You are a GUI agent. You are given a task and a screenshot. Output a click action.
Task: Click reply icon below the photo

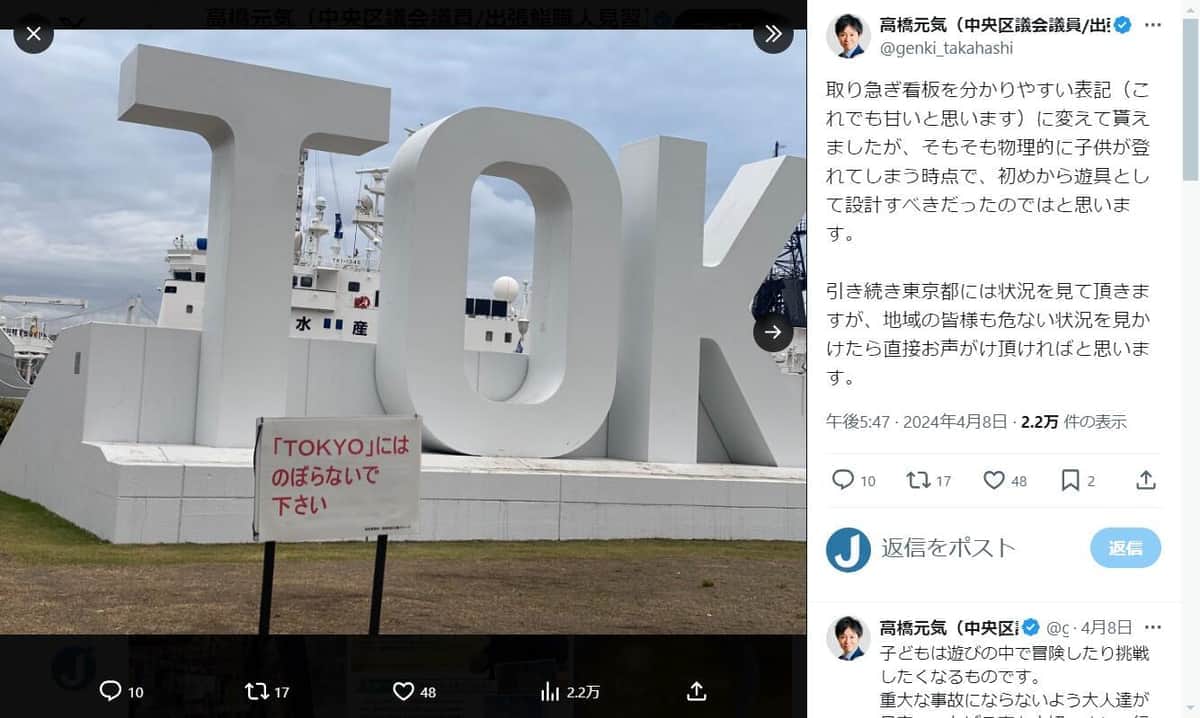(111, 691)
